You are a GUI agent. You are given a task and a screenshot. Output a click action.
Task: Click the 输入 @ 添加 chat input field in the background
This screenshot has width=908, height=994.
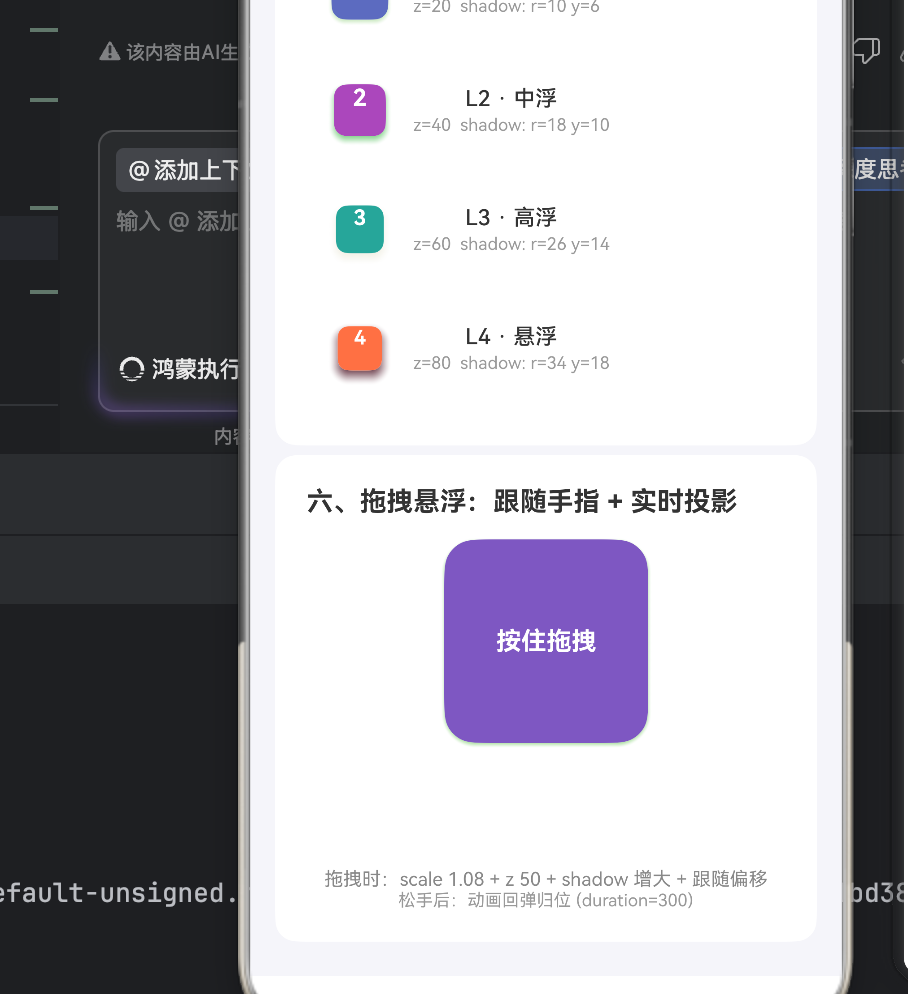pos(176,221)
